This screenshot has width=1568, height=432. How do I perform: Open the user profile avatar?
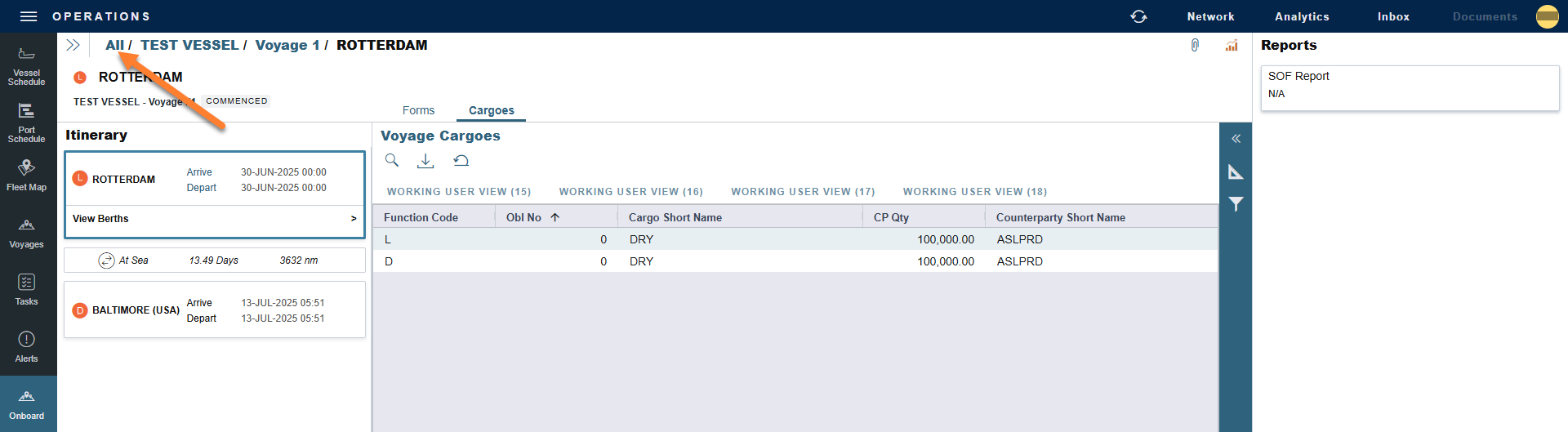(x=1547, y=16)
